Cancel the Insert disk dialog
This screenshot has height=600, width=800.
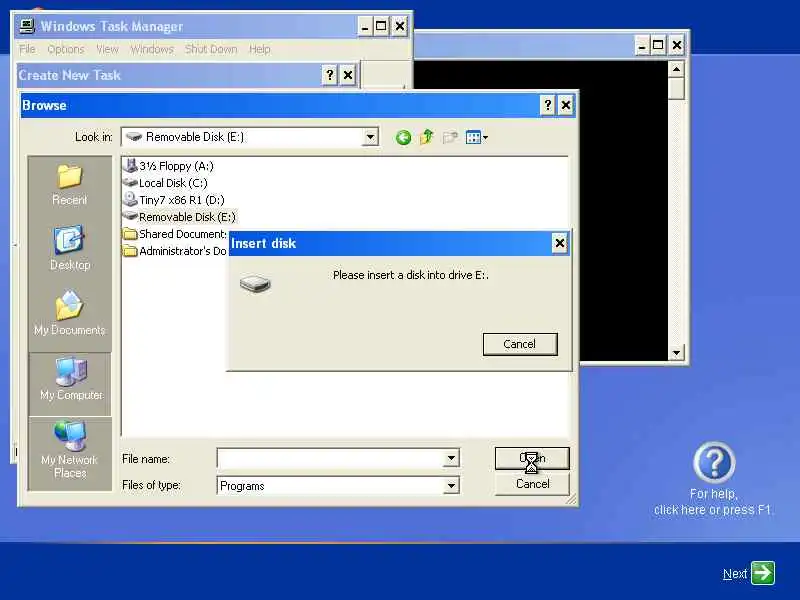point(520,344)
